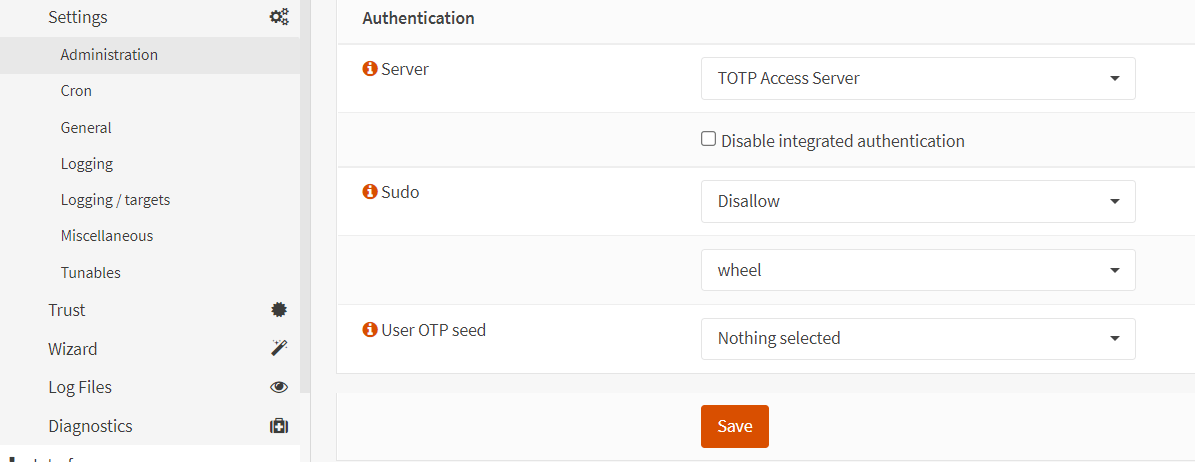Click the Settings gears icon

click(279, 17)
